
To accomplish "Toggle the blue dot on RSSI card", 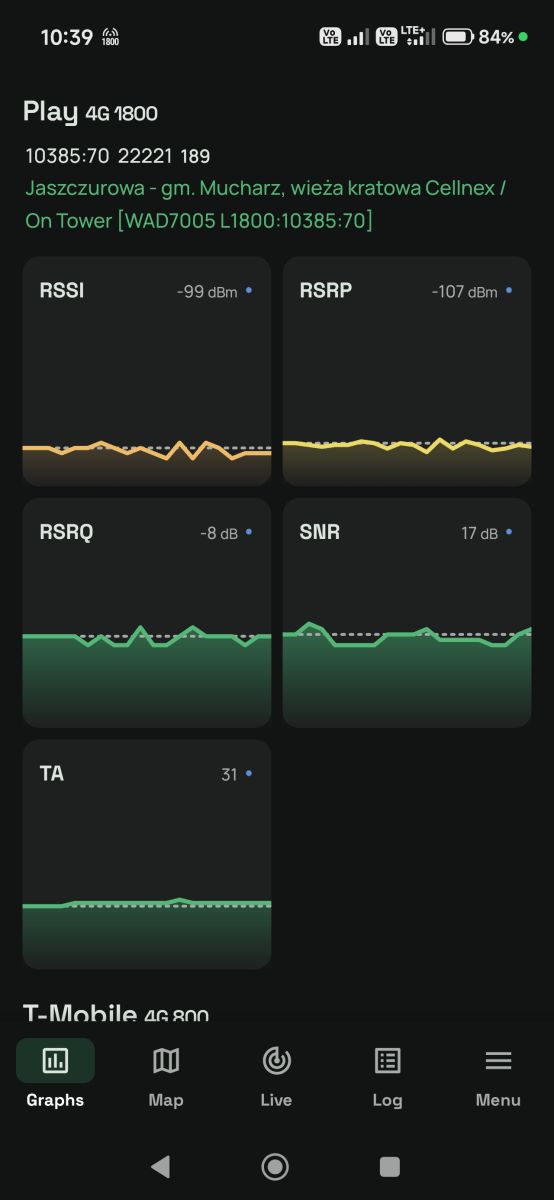I will (x=249, y=291).
